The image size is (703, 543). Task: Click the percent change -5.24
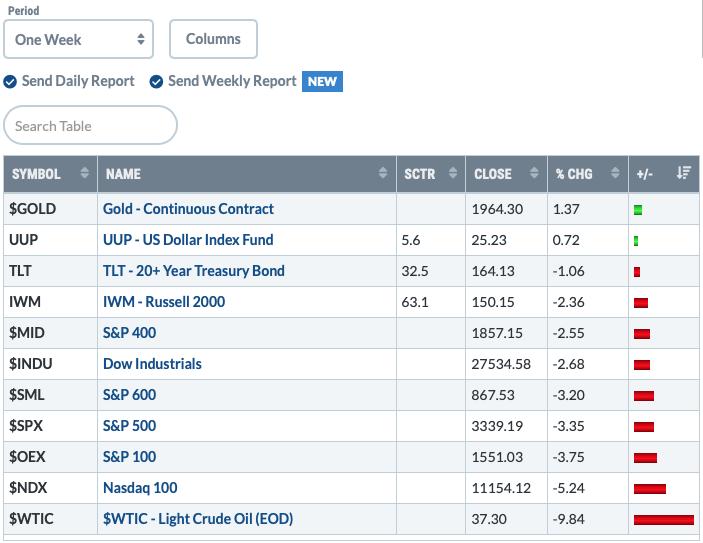568,487
